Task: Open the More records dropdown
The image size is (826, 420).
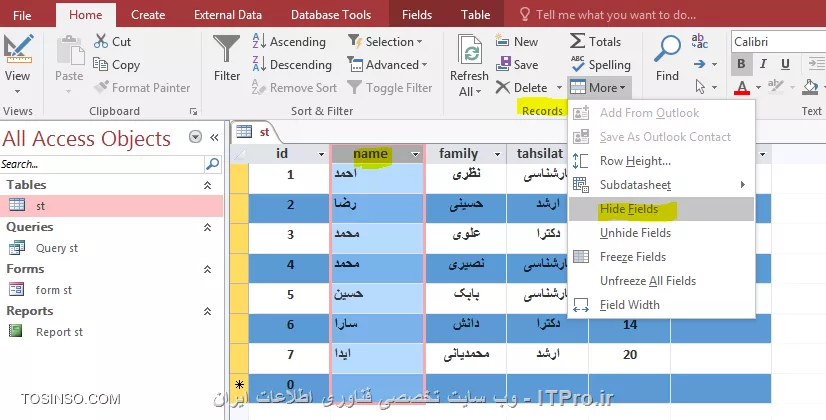Action: coord(599,87)
